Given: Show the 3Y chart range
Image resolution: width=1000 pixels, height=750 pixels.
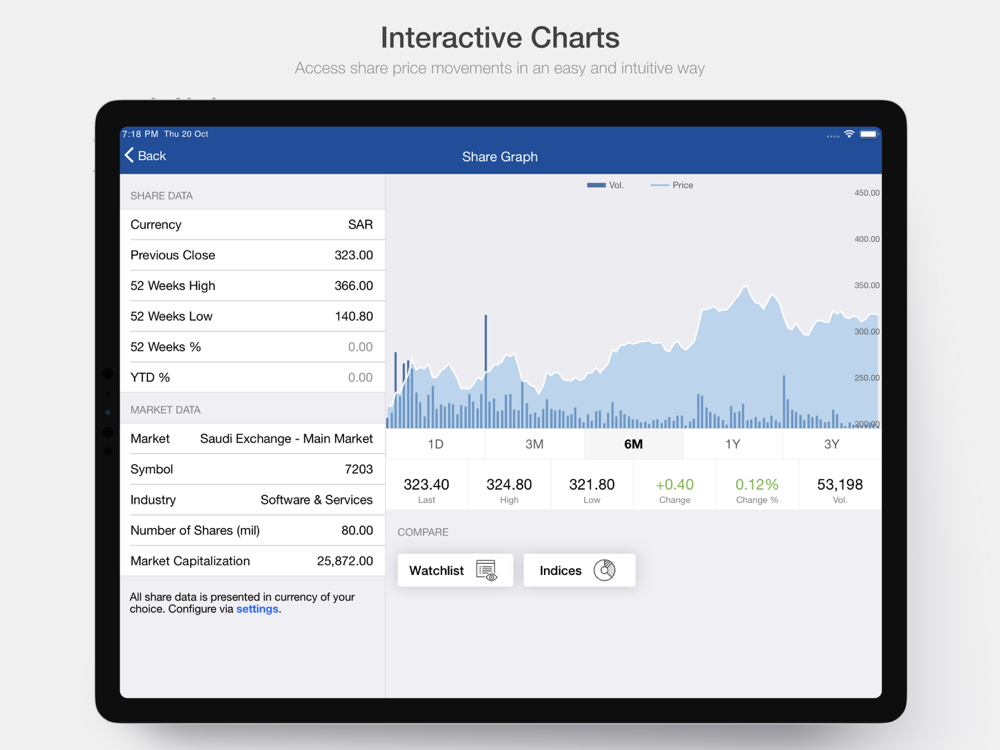Looking at the screenshot, I should pyautogui.click(x=832, y=444).
